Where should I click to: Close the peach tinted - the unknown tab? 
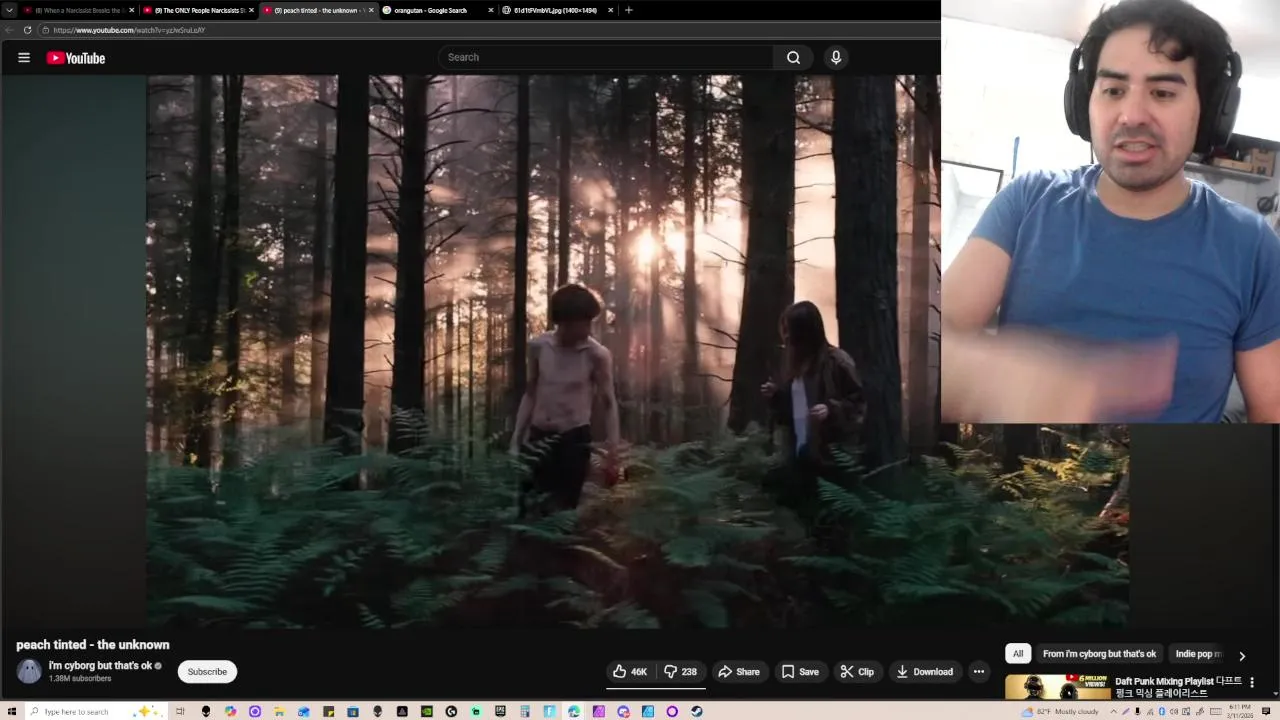[371, 10]
